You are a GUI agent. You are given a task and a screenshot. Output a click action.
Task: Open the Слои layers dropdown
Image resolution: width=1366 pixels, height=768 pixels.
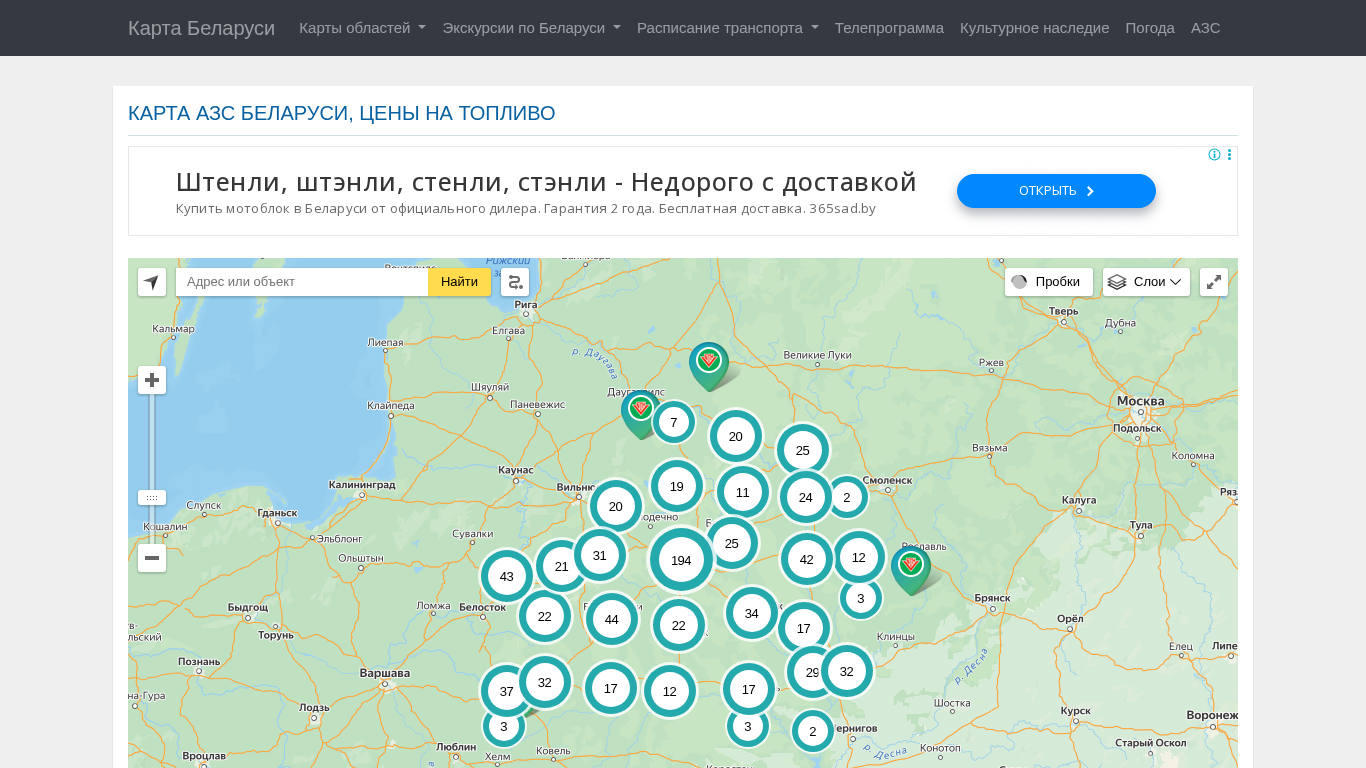[1146, 282]
